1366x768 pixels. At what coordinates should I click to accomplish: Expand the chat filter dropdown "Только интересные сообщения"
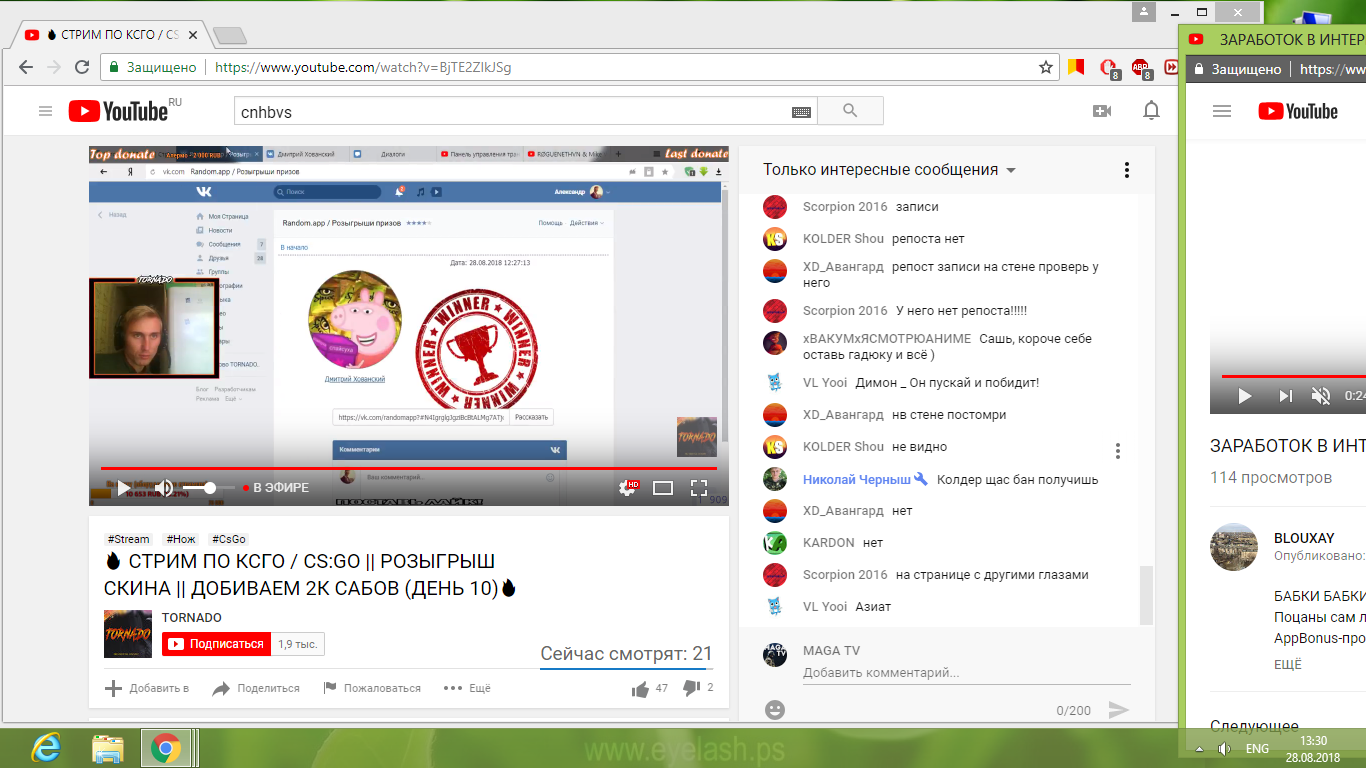pyautogui.click(x=889, y=170)
